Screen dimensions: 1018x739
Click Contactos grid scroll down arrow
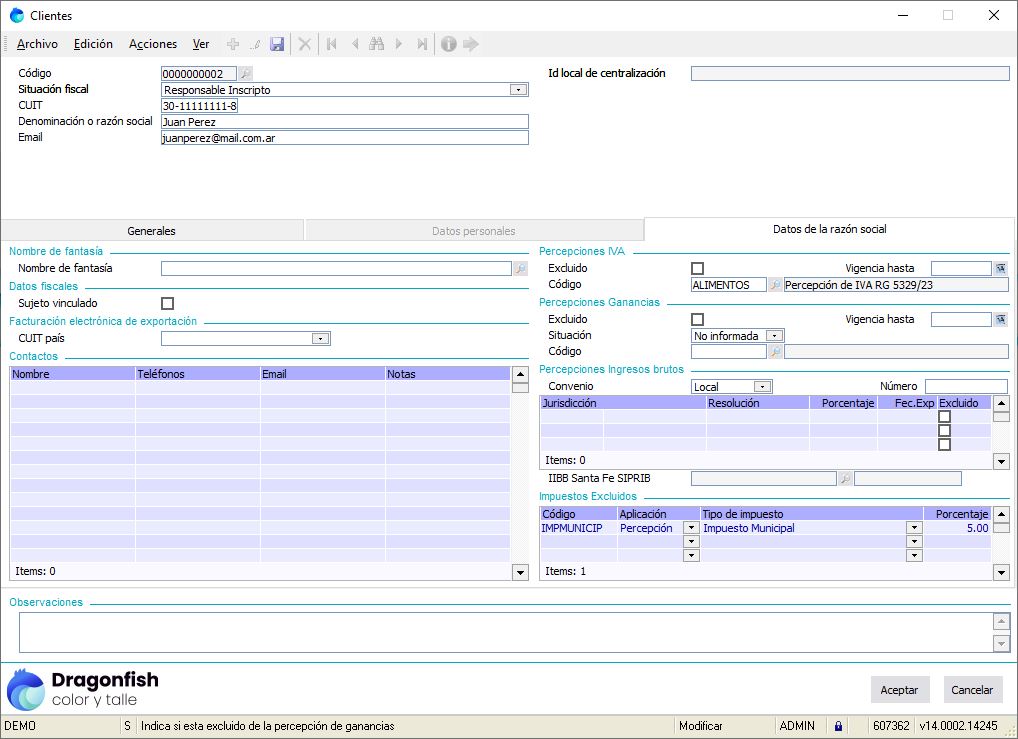click(x=520, y=572)
